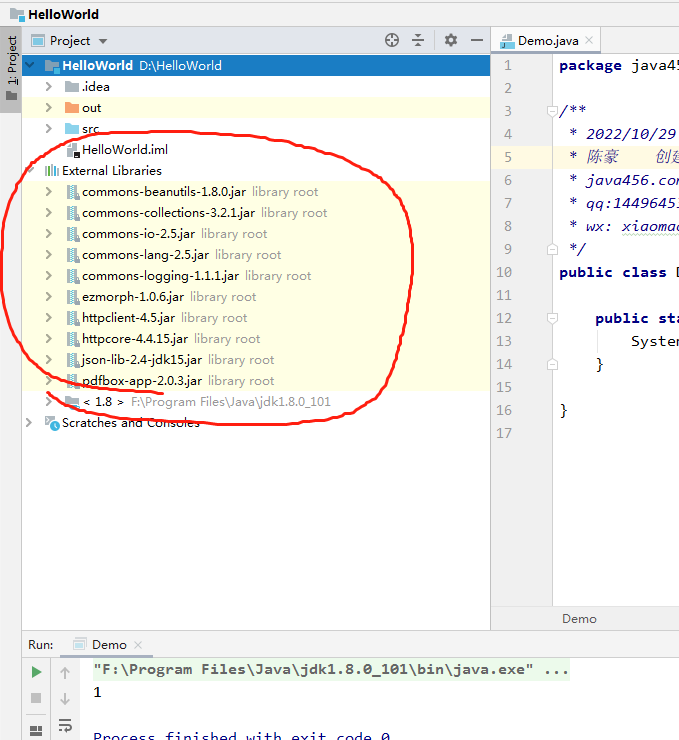Click the commons-io jar library icon

click(73, 234)
